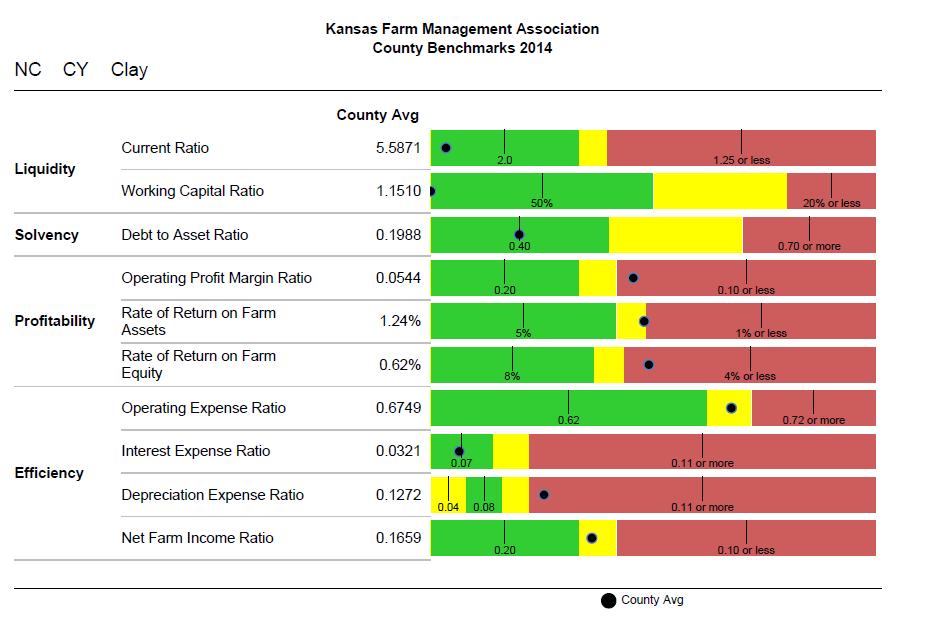Viewport: 936px width, 643px height.
Task: Click the County Avg legend dot
Action: (608, 601)
